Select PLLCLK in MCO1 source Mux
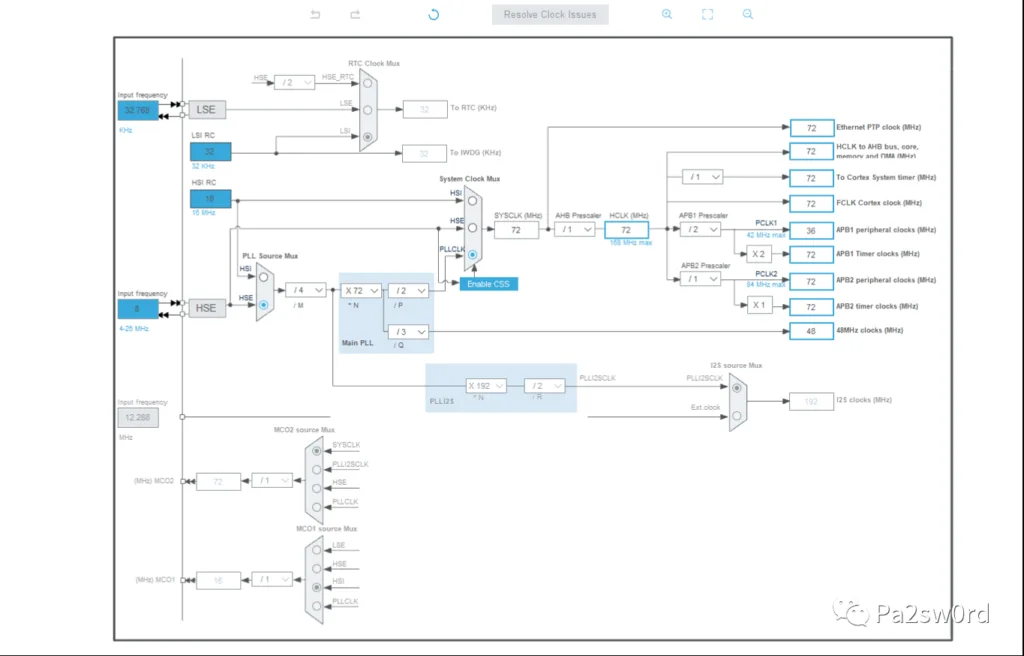 coord(317,606)
